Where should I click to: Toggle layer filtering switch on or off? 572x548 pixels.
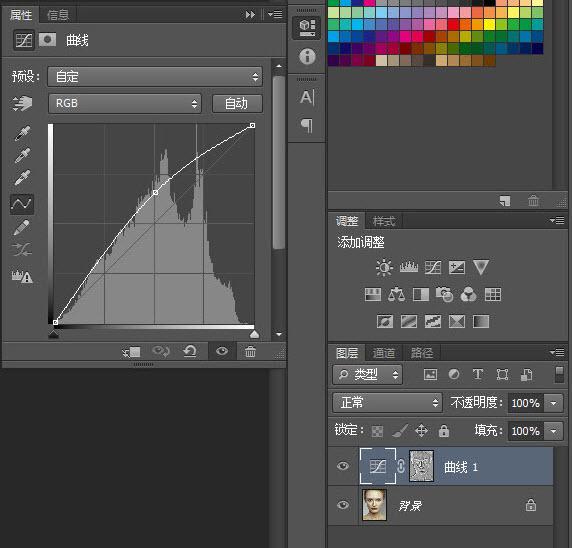tap(559, 375)
